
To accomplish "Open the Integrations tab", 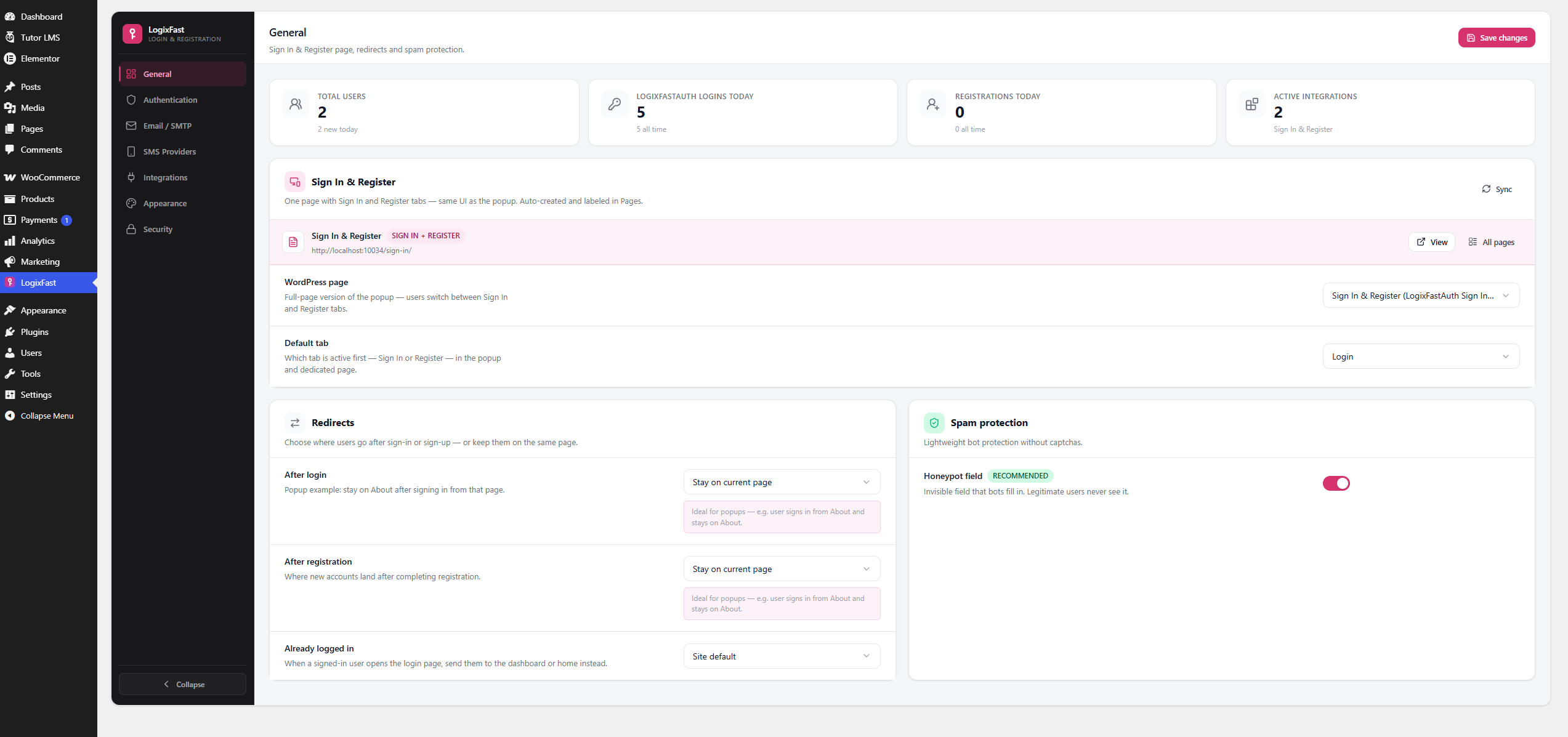I will tap(182, 177).
